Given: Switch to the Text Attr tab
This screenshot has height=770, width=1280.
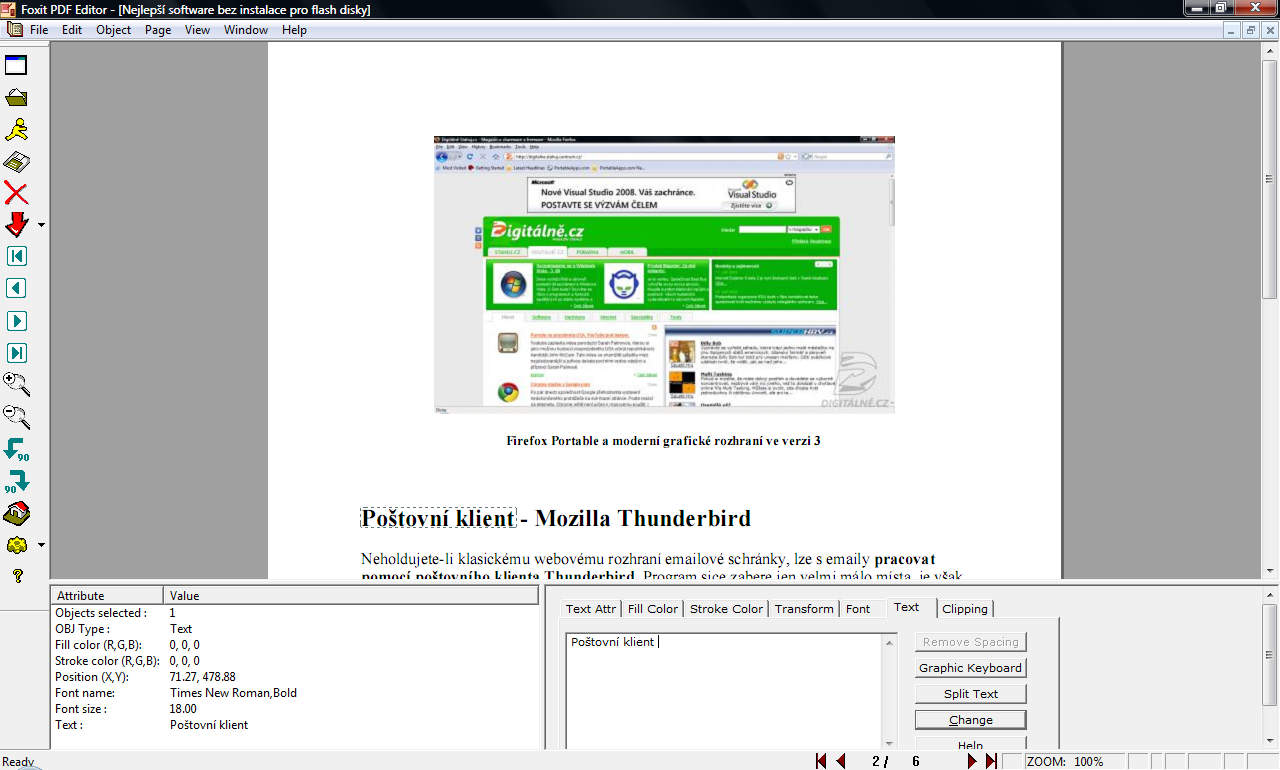Looking at the screenshot, I should (x=591, y=608).
